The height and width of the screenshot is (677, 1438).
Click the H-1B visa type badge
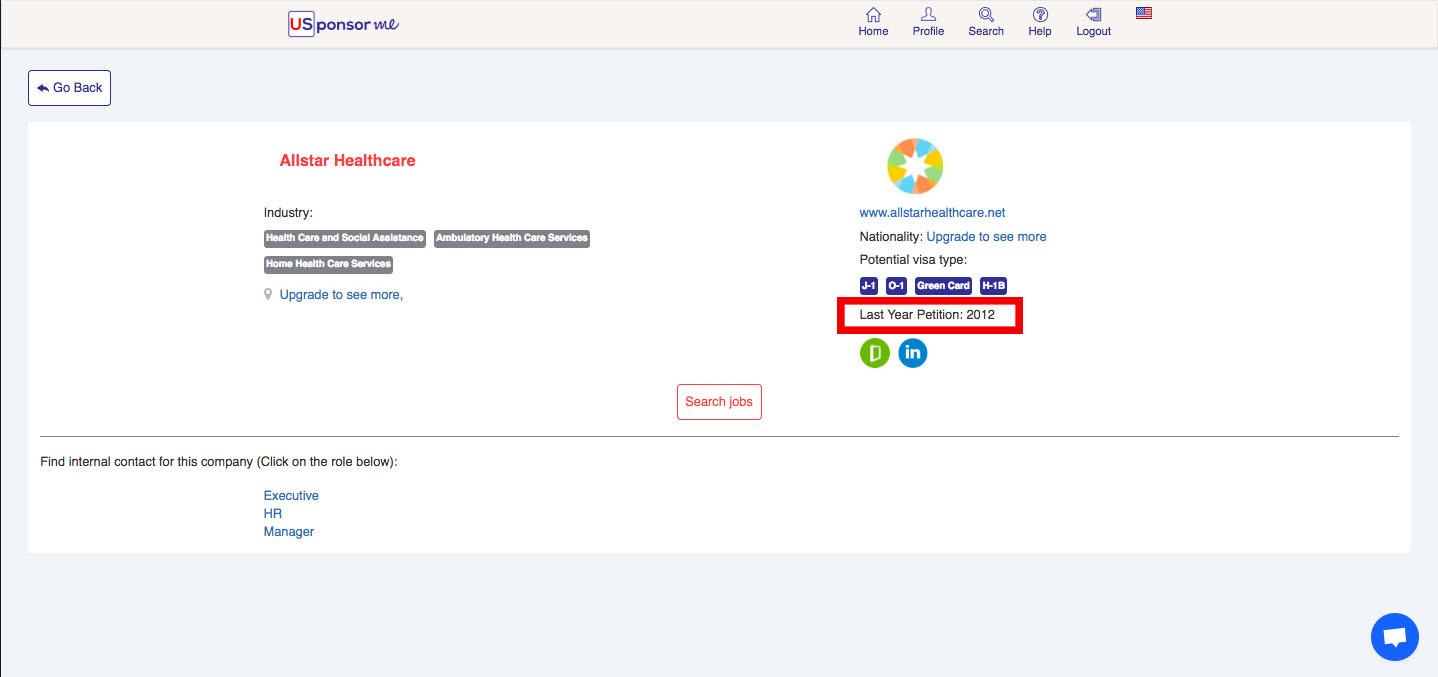(x=993, y=286)
